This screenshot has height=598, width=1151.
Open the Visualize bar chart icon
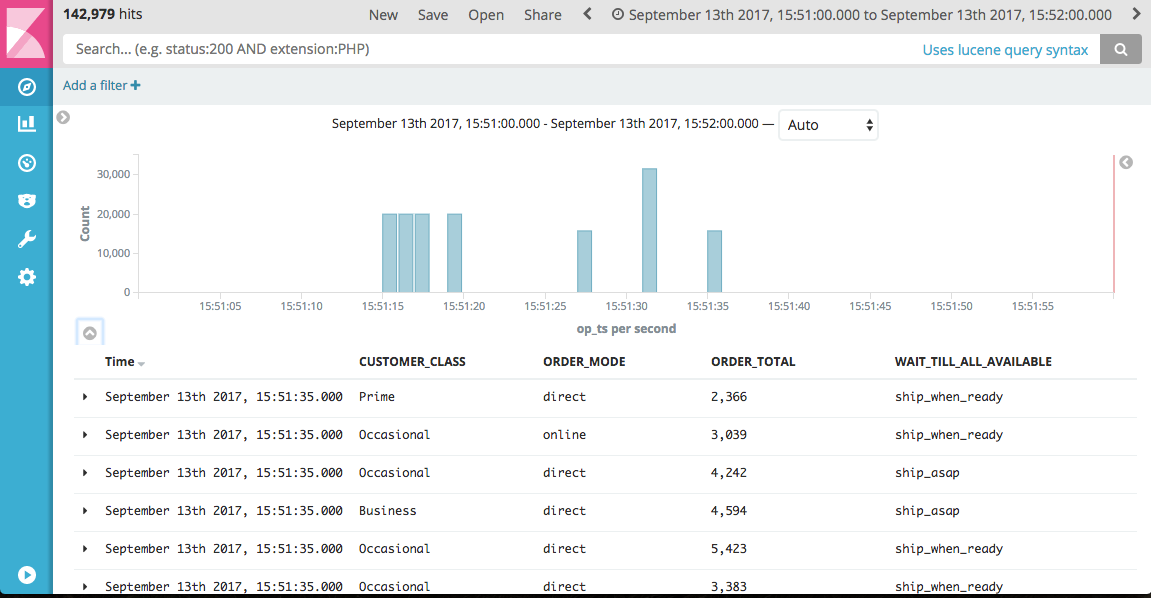[27, 124]
